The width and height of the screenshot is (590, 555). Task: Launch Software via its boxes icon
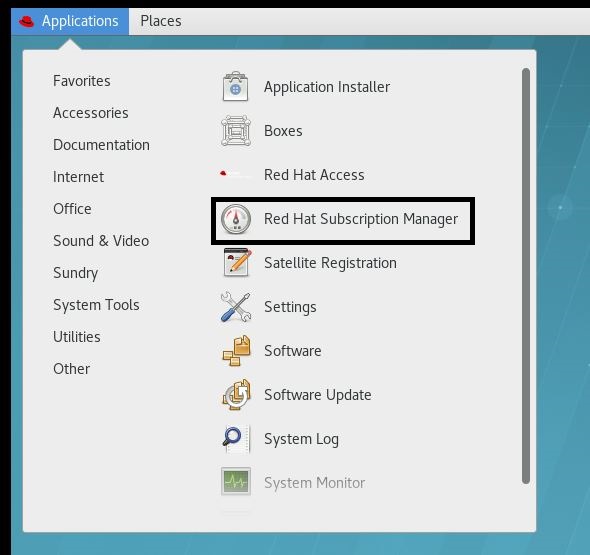(236, 351)
